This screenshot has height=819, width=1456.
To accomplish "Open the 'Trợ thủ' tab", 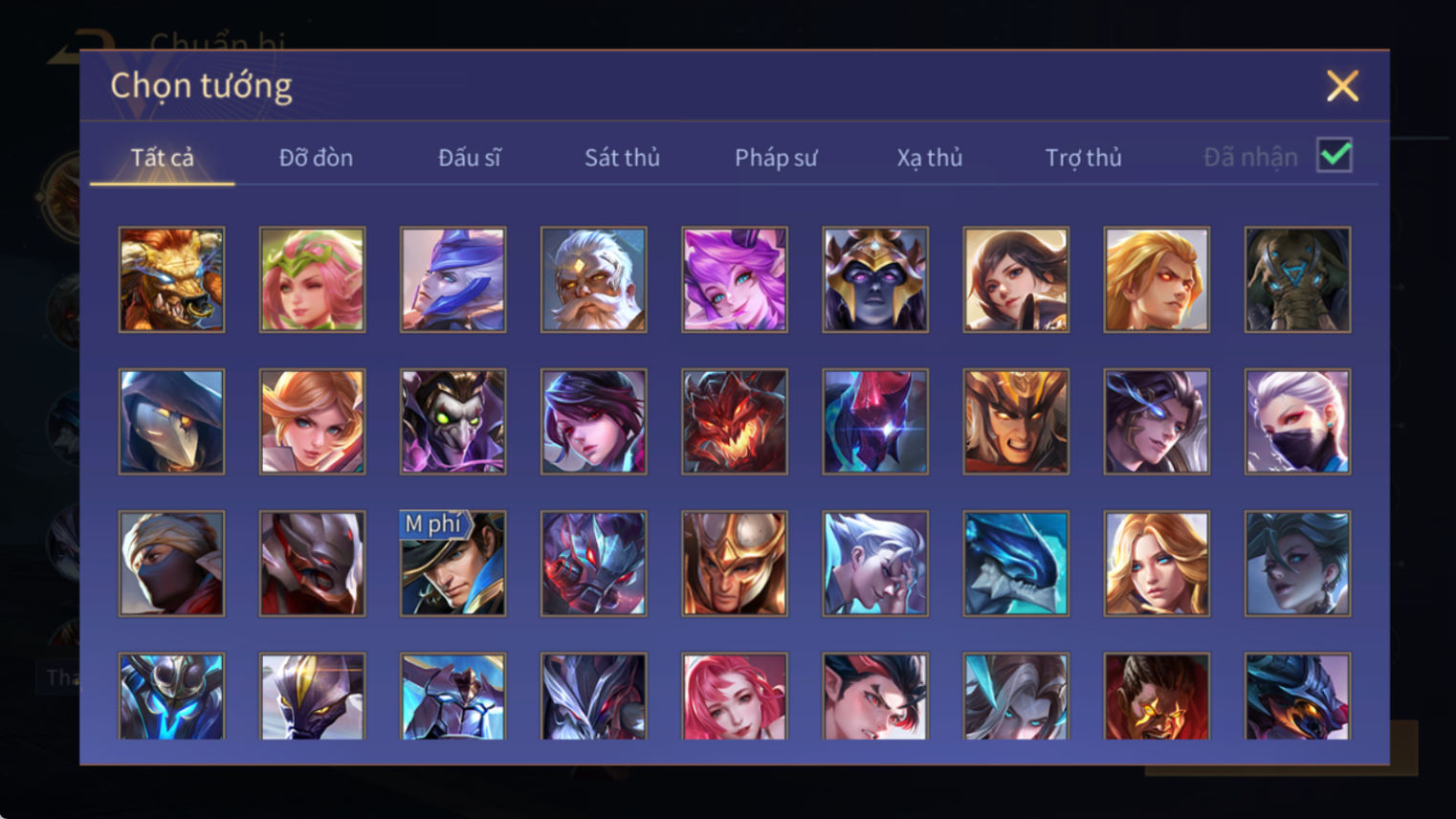I will [1083, 157].
